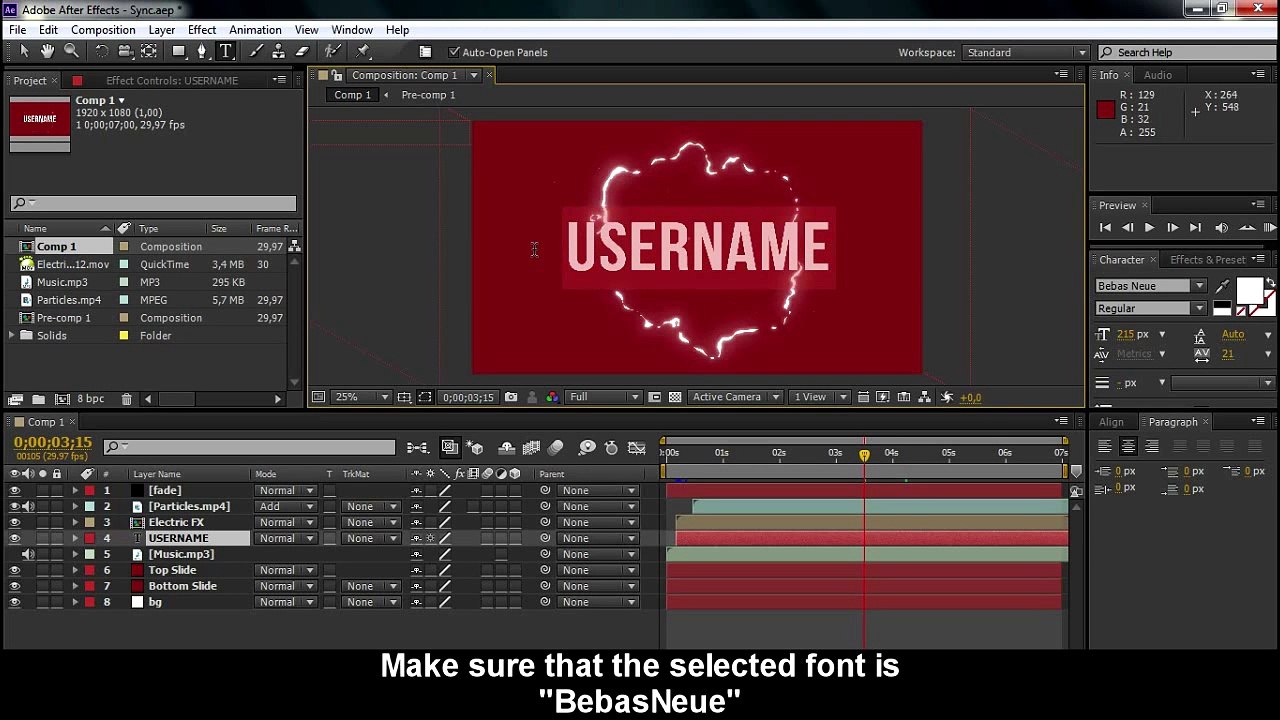Click the red label color of layer 1
This screenshot has width=1280, height=720.
tap(89, 490)
